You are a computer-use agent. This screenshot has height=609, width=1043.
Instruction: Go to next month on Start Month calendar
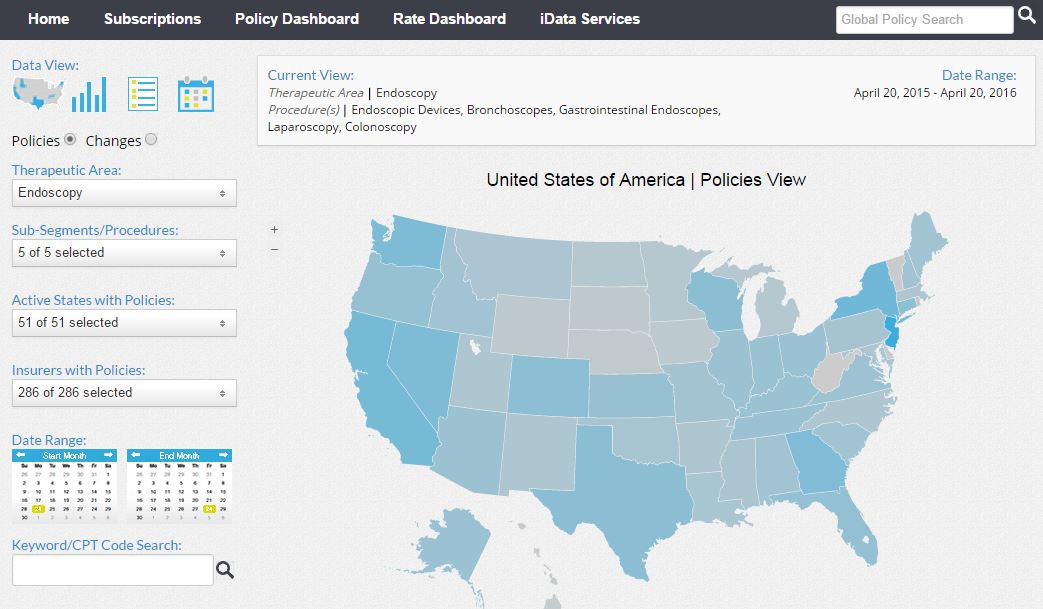108,455
